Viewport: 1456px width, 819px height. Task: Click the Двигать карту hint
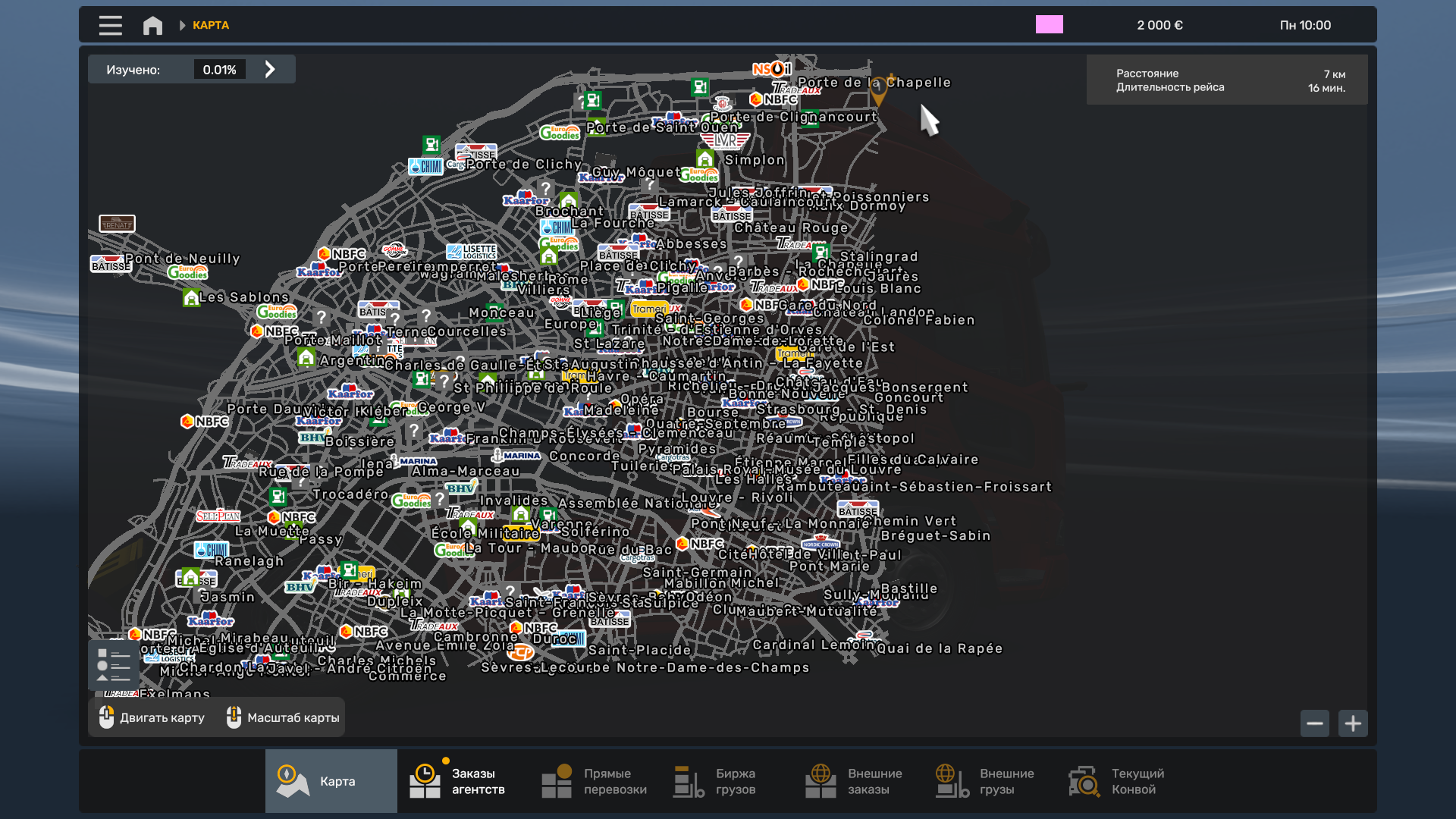(x=152, y=717)
